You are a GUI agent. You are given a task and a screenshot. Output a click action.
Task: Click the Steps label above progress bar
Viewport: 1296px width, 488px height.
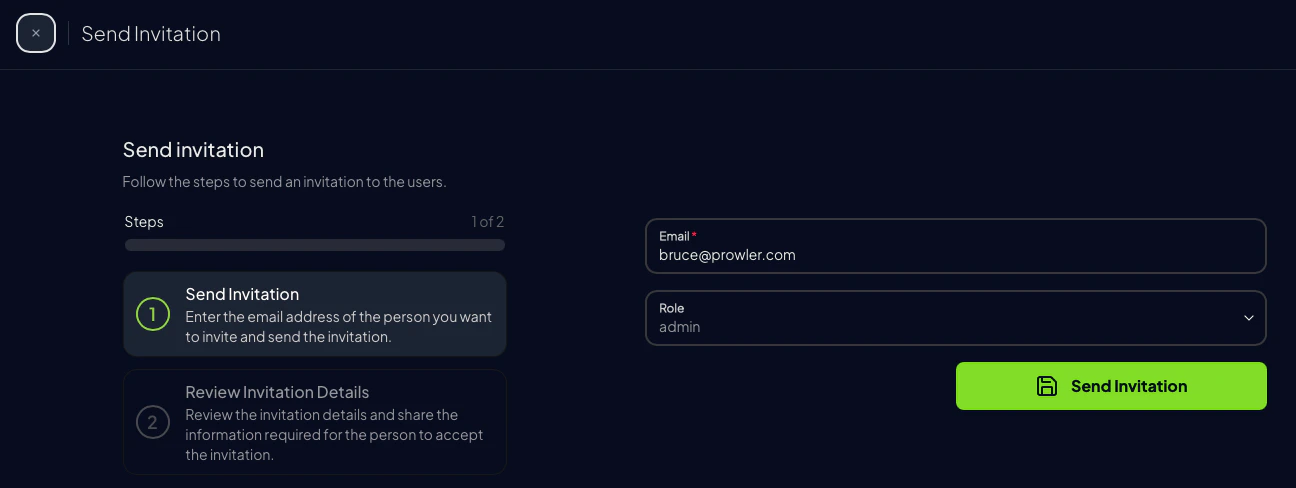144,222
